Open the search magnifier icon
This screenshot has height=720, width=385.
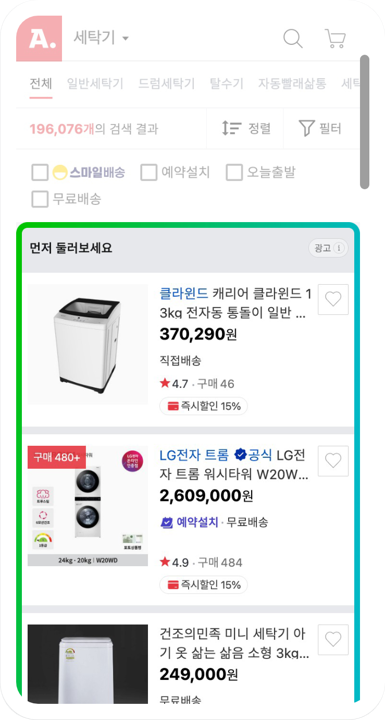(x=293, y=39)
